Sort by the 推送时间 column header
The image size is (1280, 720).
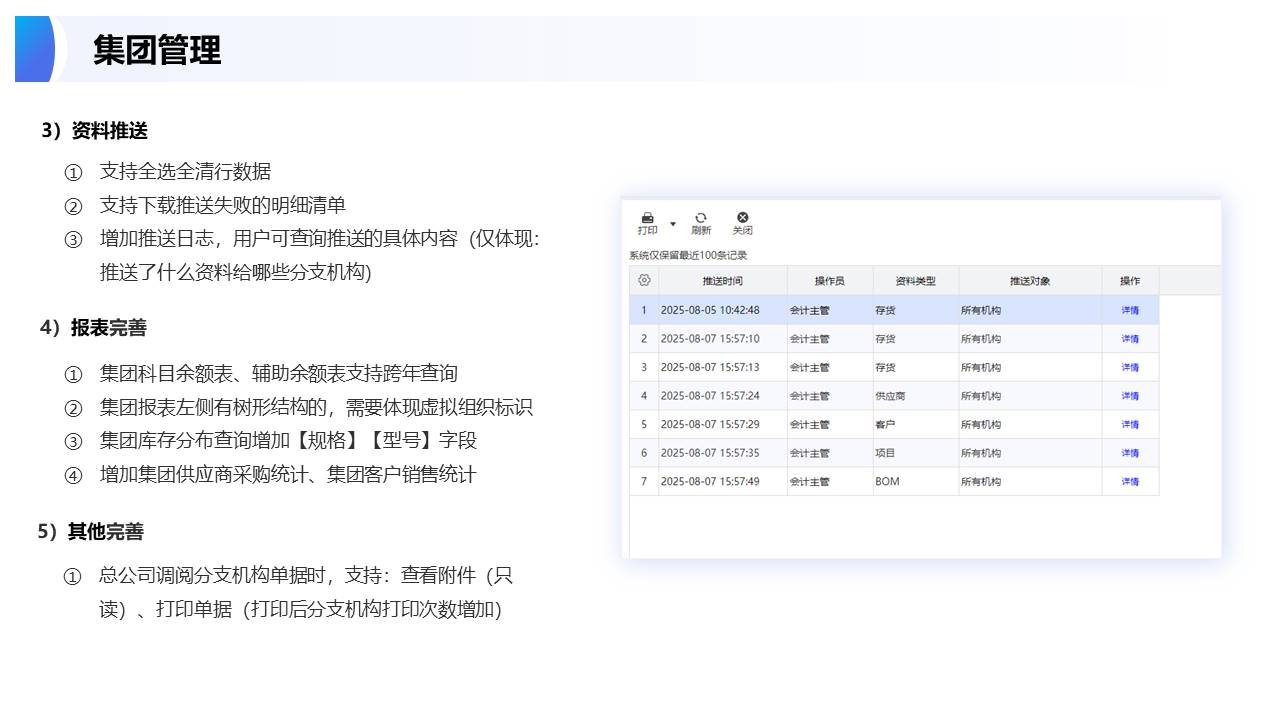click(722, 281)
